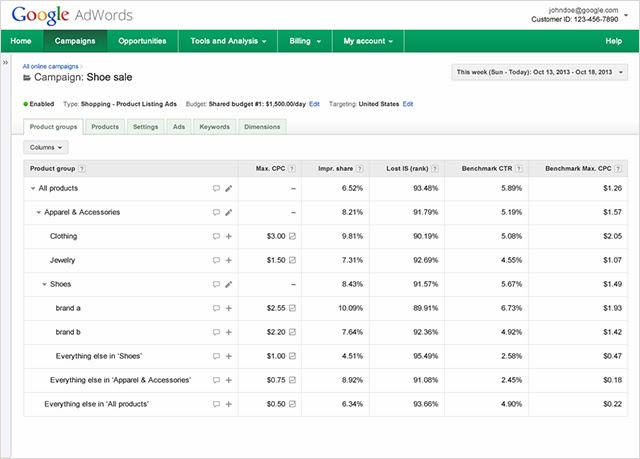Image resolution: width=640 pixels, height=459 pixels.
Task: Toggle bid checkbox icon beside $0.75 bid
Action: pyautogui.click(x=292, y=380)
